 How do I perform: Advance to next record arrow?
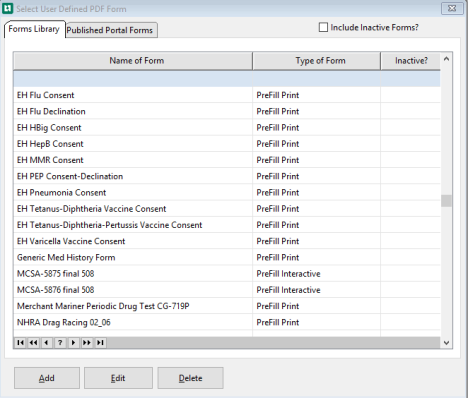click(73, 343)
